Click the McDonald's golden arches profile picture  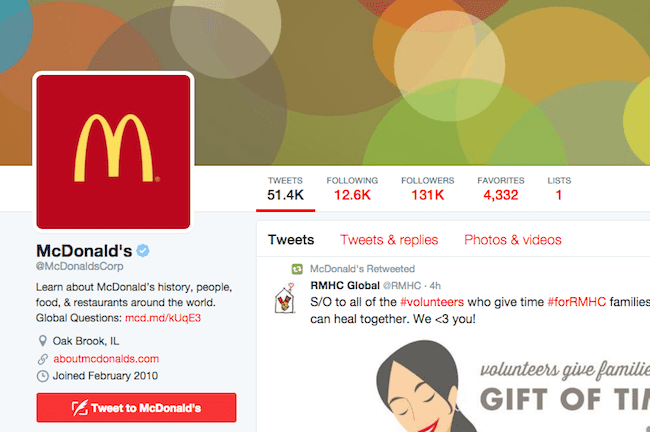(x=113, y=152)
